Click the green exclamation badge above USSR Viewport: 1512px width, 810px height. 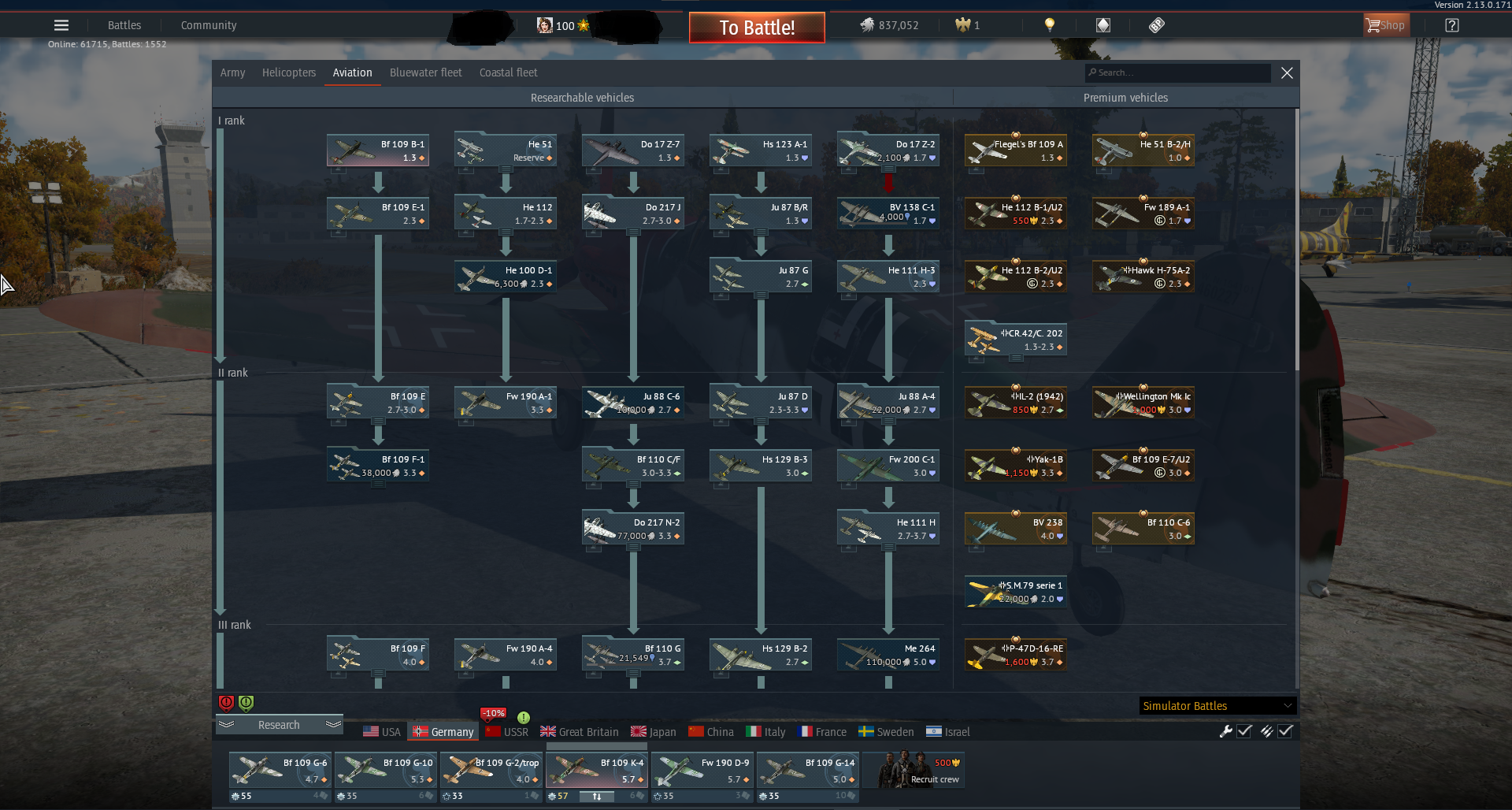coord(524,718)
